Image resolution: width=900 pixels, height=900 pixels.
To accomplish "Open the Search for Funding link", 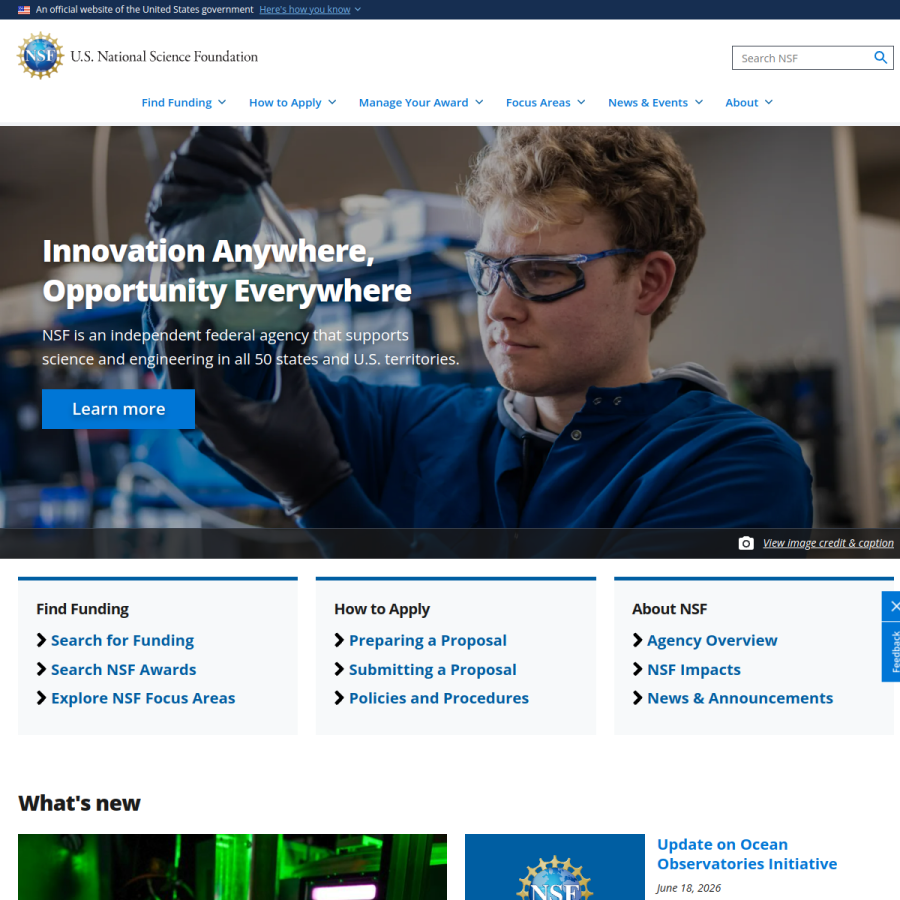I will pos(122,640).
